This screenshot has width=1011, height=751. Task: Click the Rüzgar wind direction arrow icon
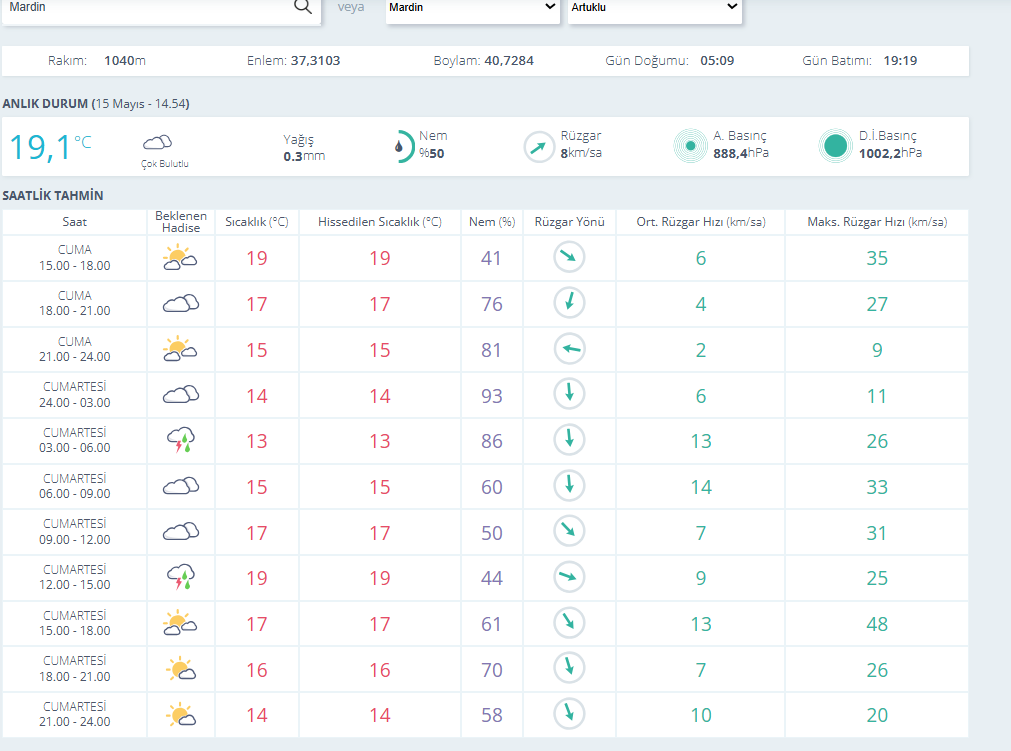[538, 147]
